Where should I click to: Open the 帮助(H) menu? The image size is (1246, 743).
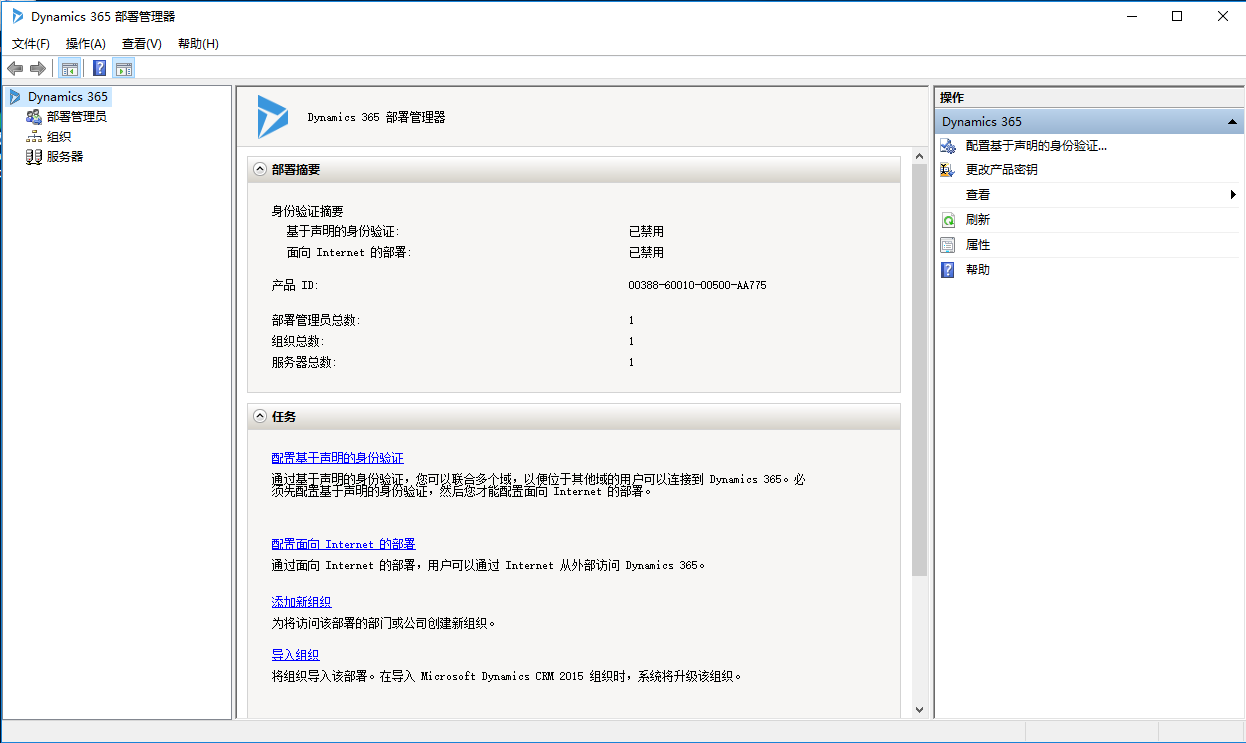point(198,44)
